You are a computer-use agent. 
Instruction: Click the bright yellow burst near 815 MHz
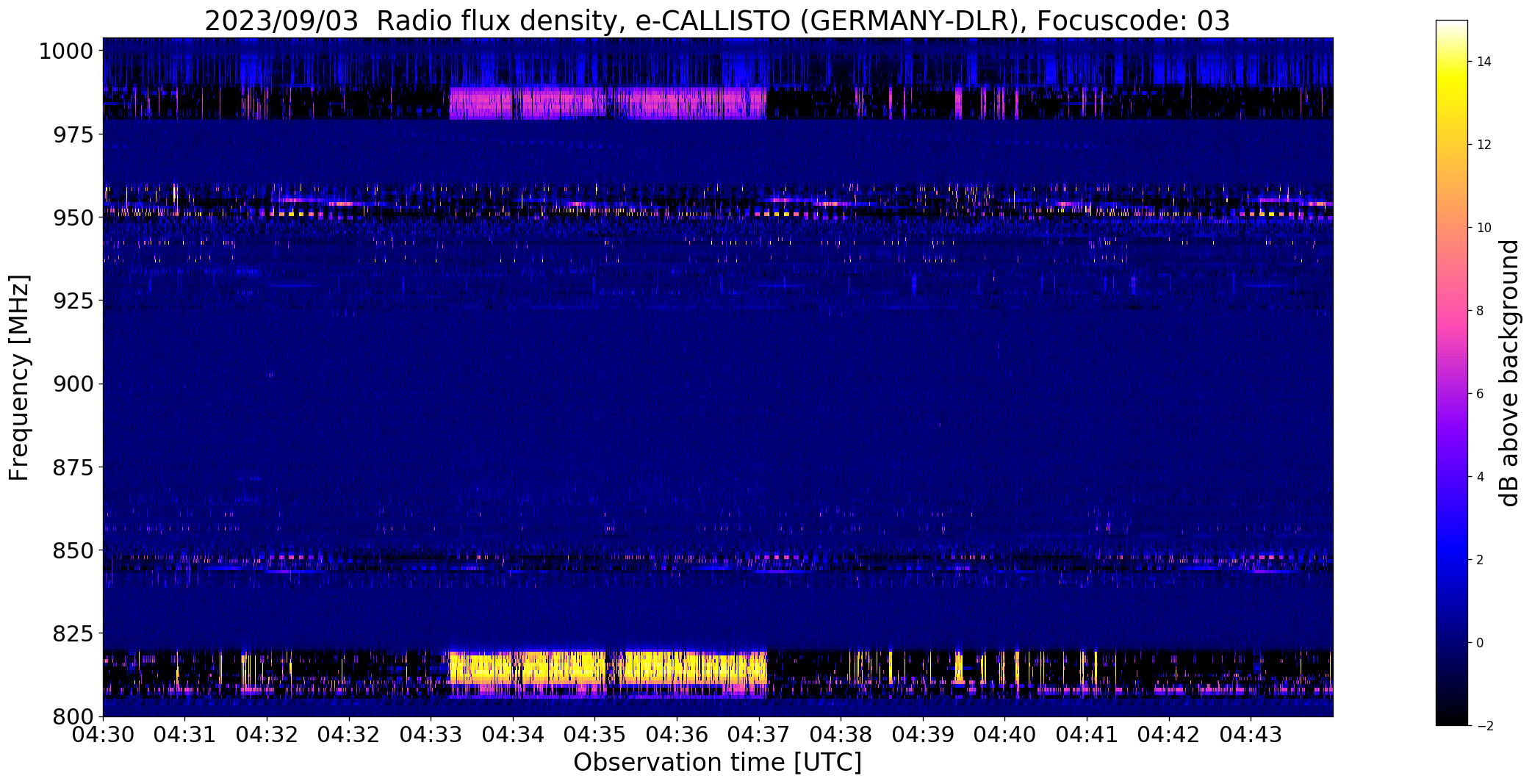[608, 668]
